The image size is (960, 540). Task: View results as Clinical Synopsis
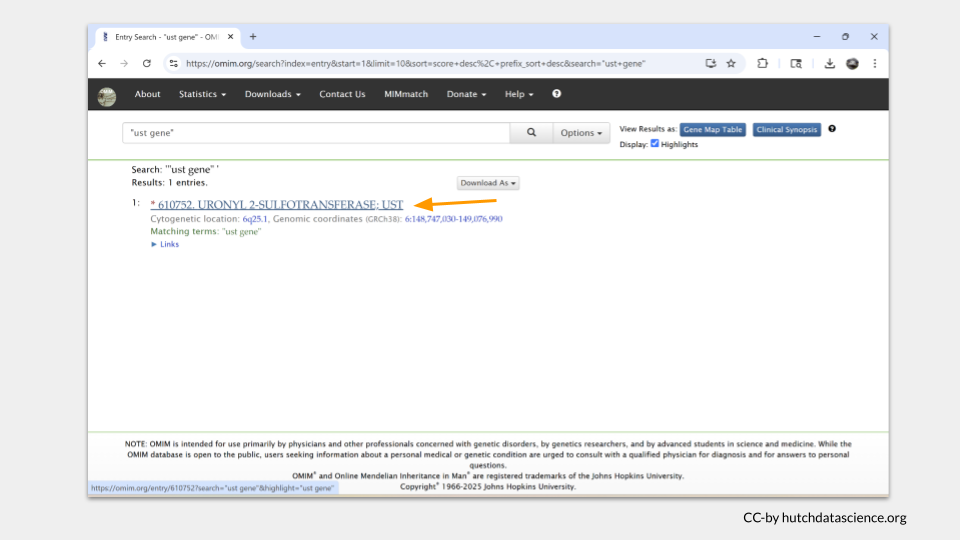pos(787,130)
